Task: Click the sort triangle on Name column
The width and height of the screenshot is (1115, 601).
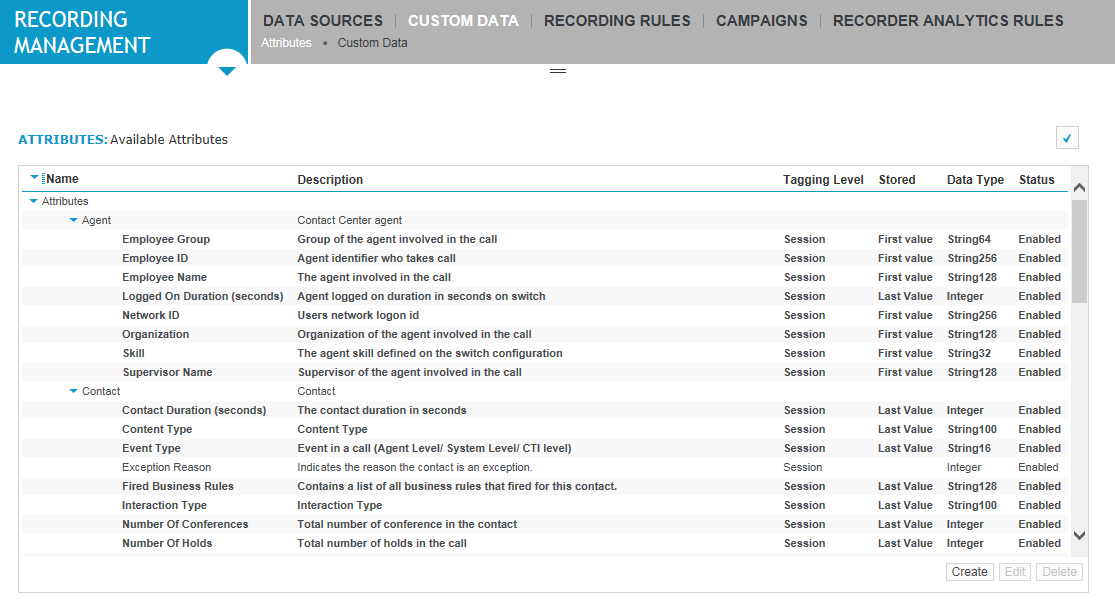Action: click(36, 178)
